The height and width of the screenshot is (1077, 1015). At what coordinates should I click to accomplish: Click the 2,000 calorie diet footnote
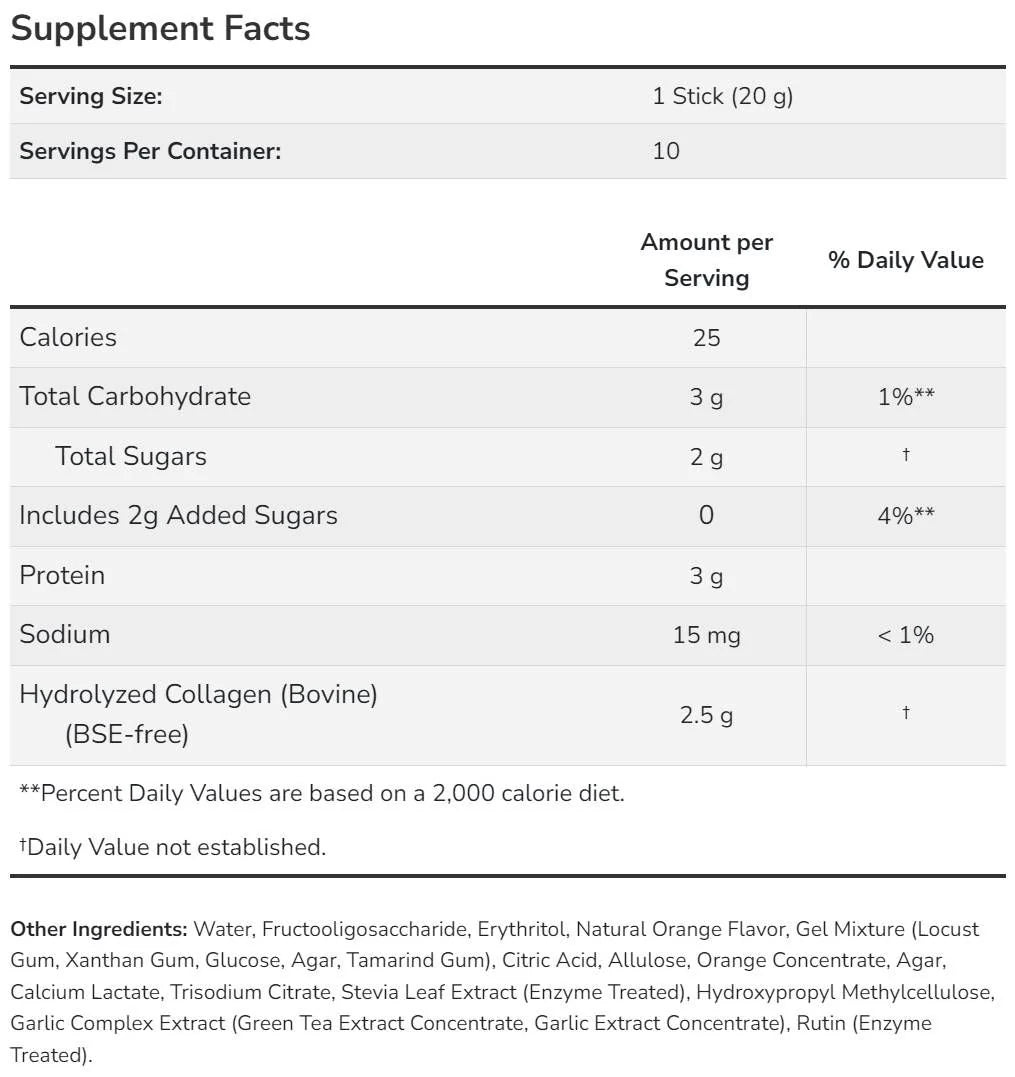[321, 794]
